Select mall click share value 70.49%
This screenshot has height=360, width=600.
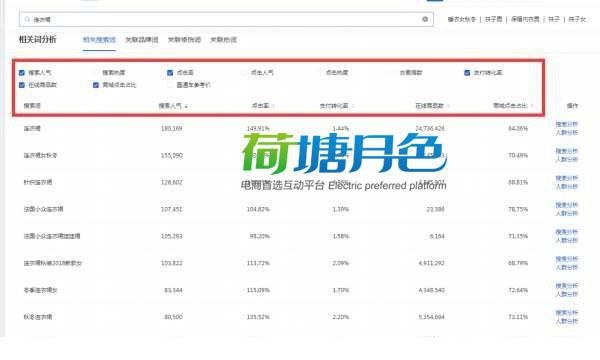(x=518, y=155)
